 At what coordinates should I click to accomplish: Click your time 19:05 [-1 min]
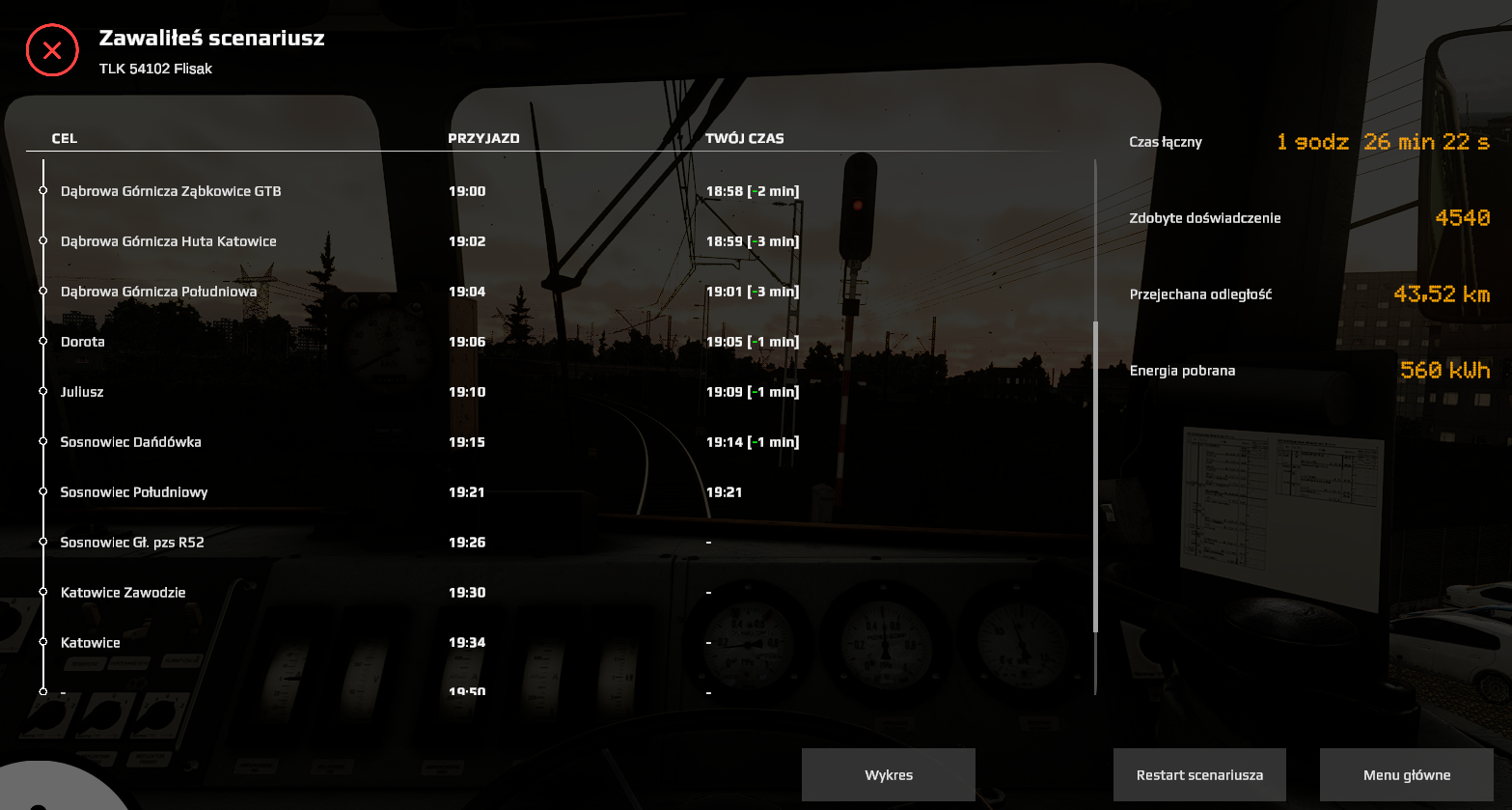tap(753, 342)
